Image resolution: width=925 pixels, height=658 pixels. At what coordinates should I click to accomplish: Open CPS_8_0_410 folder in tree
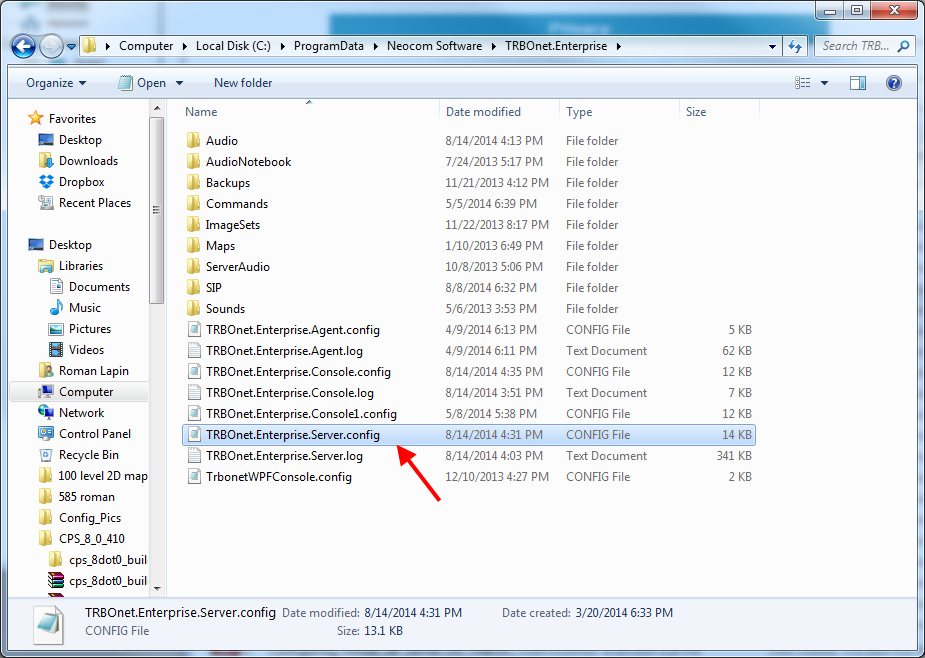click(91, 539)
